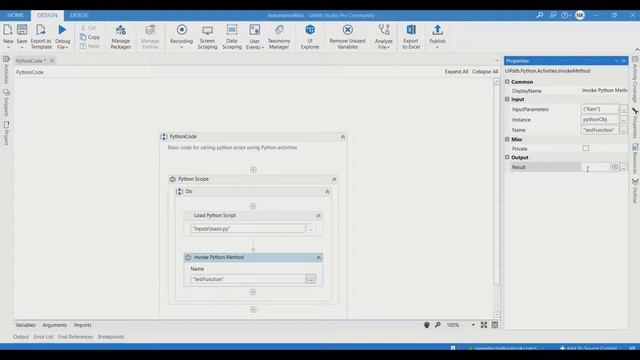Open help menu icon
This screenshot has width=640, height=360.
coord(565,15)
